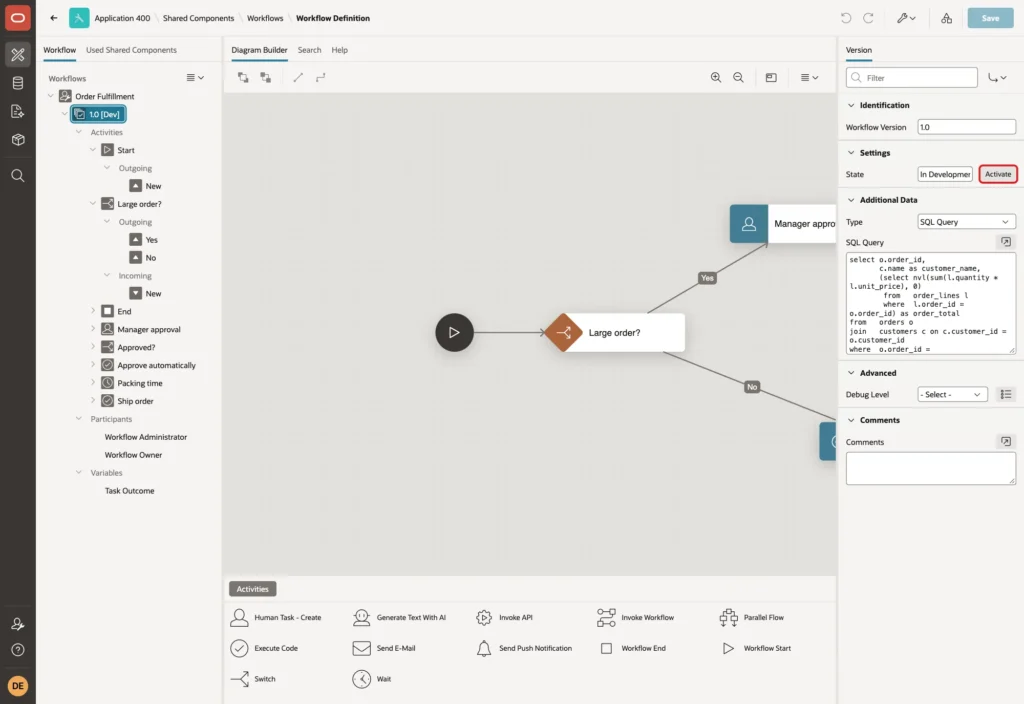Screen dimensions: 1024x704
Task: Click the Activate button
Action: coord(998,174)
